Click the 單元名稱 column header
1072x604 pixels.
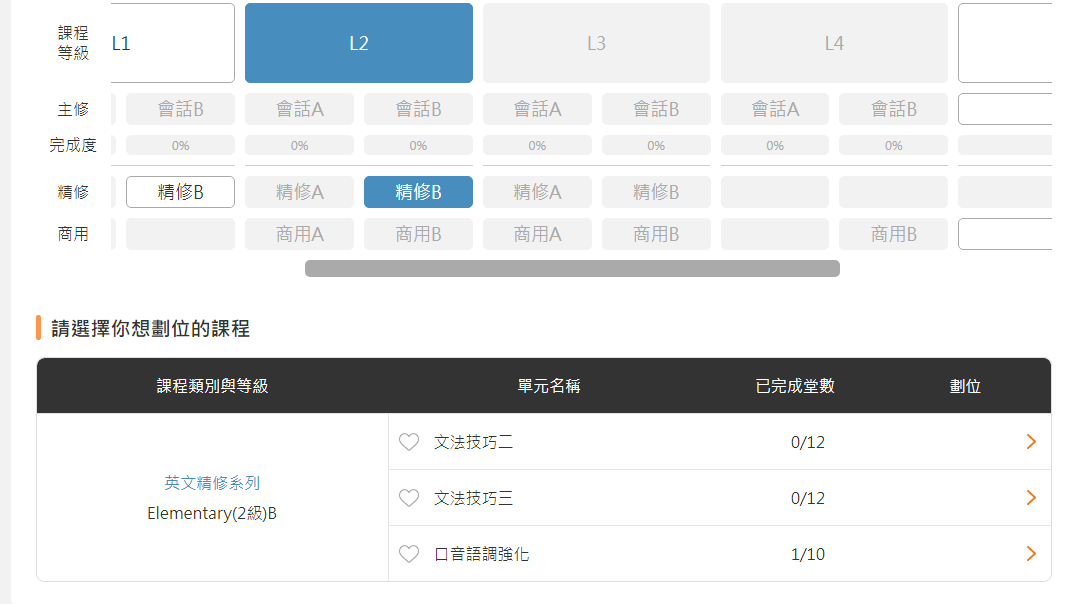548,386
